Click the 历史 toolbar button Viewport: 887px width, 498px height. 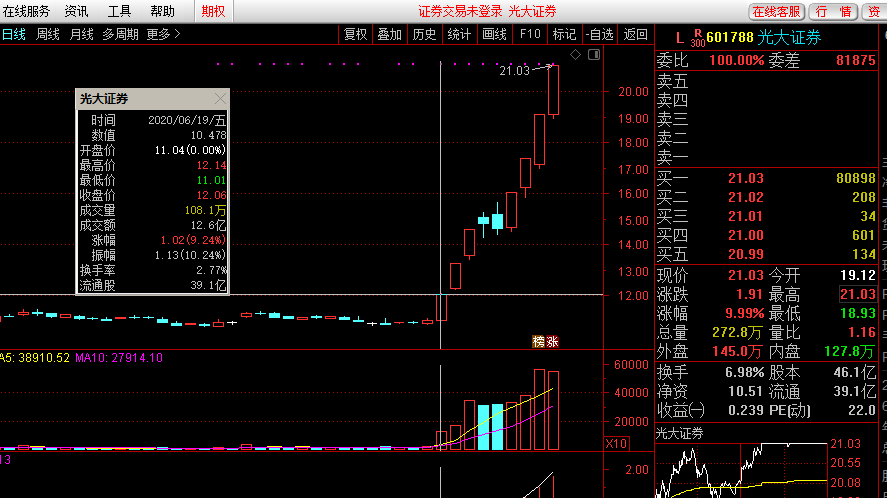(x=424, y=35)
